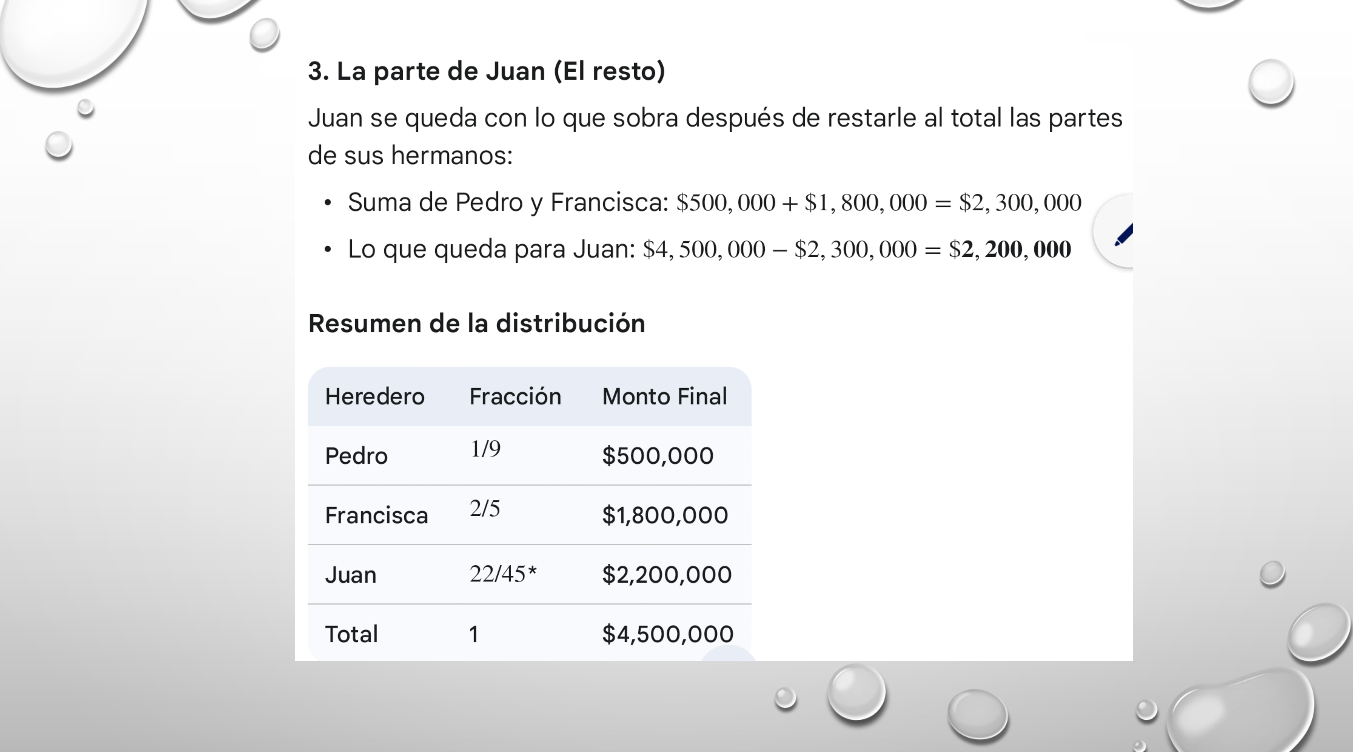Click the $500,000 amount in the table

pyautogui.click(x=658, y=456)
